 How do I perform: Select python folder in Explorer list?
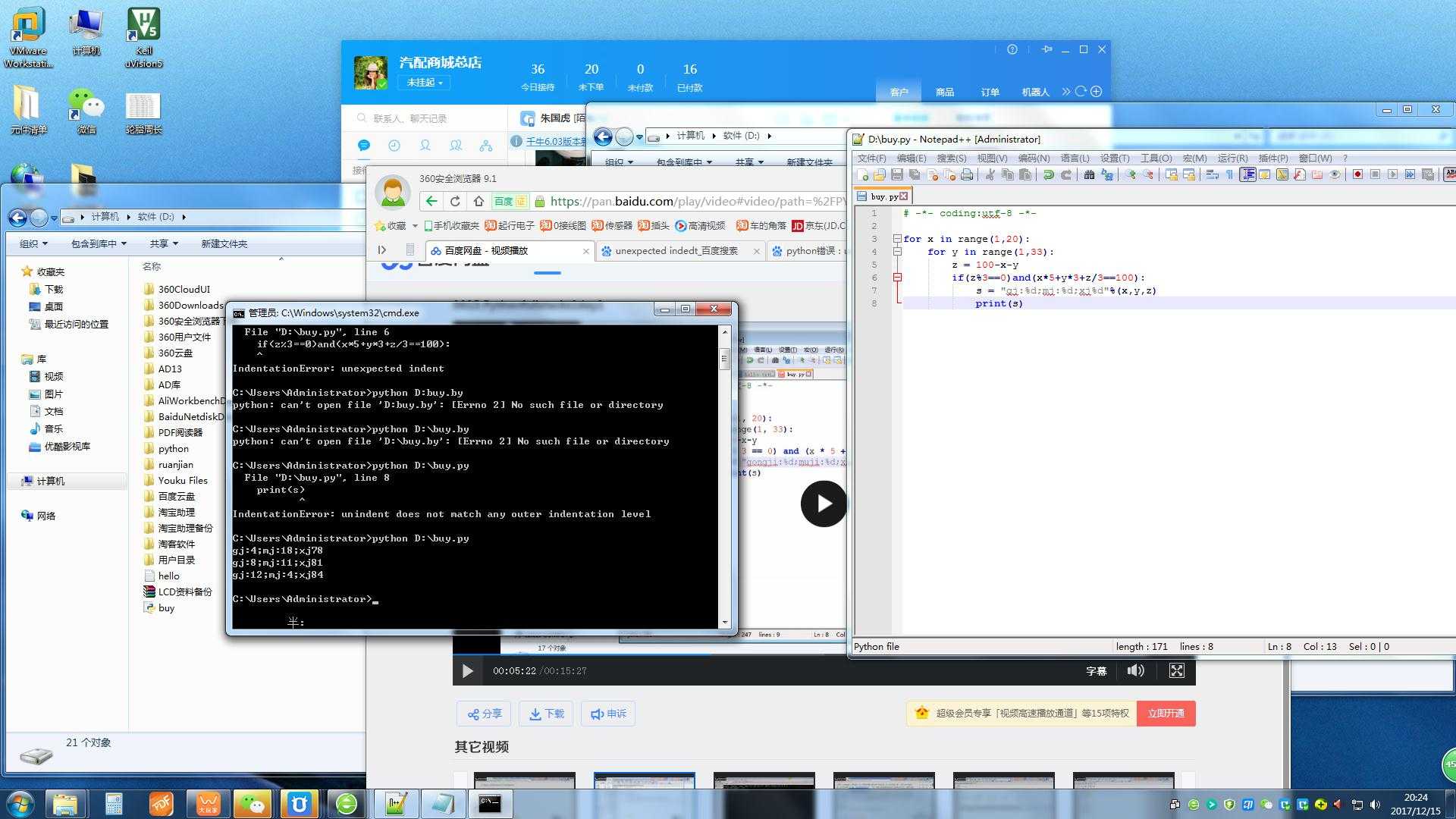click(x=173, y=448)
